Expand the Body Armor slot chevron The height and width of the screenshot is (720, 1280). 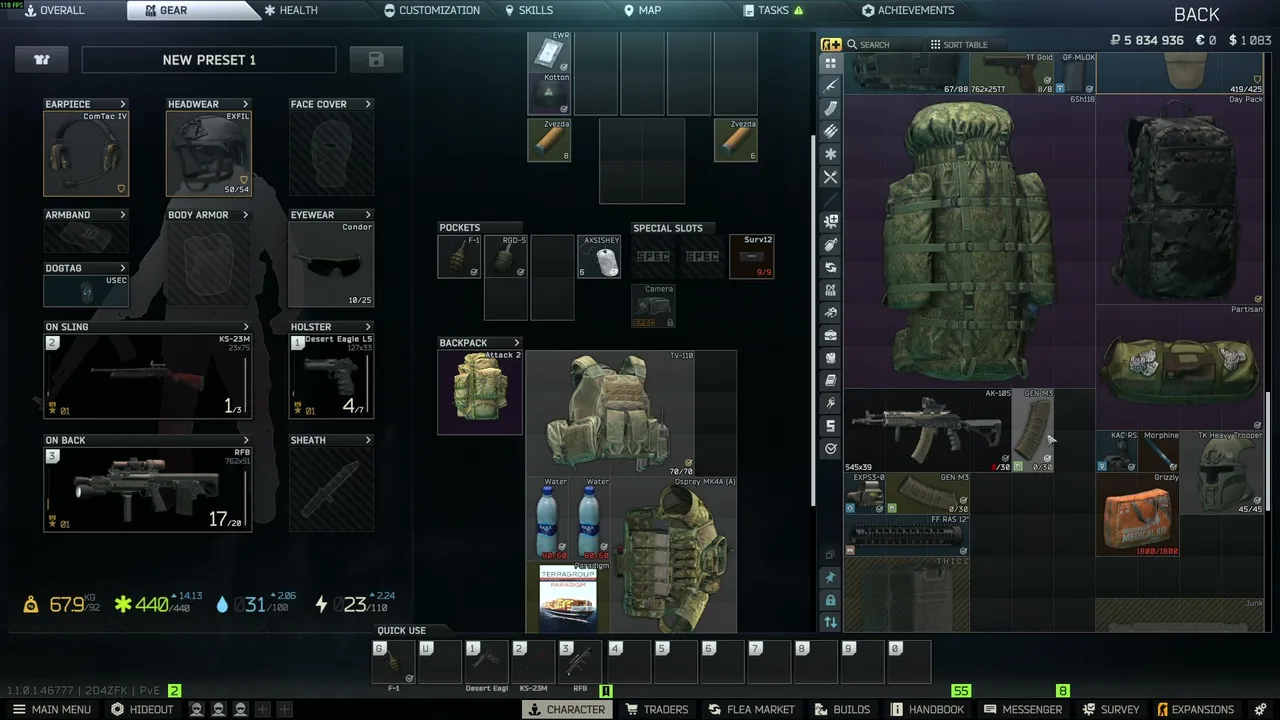[x=245, y=215]
